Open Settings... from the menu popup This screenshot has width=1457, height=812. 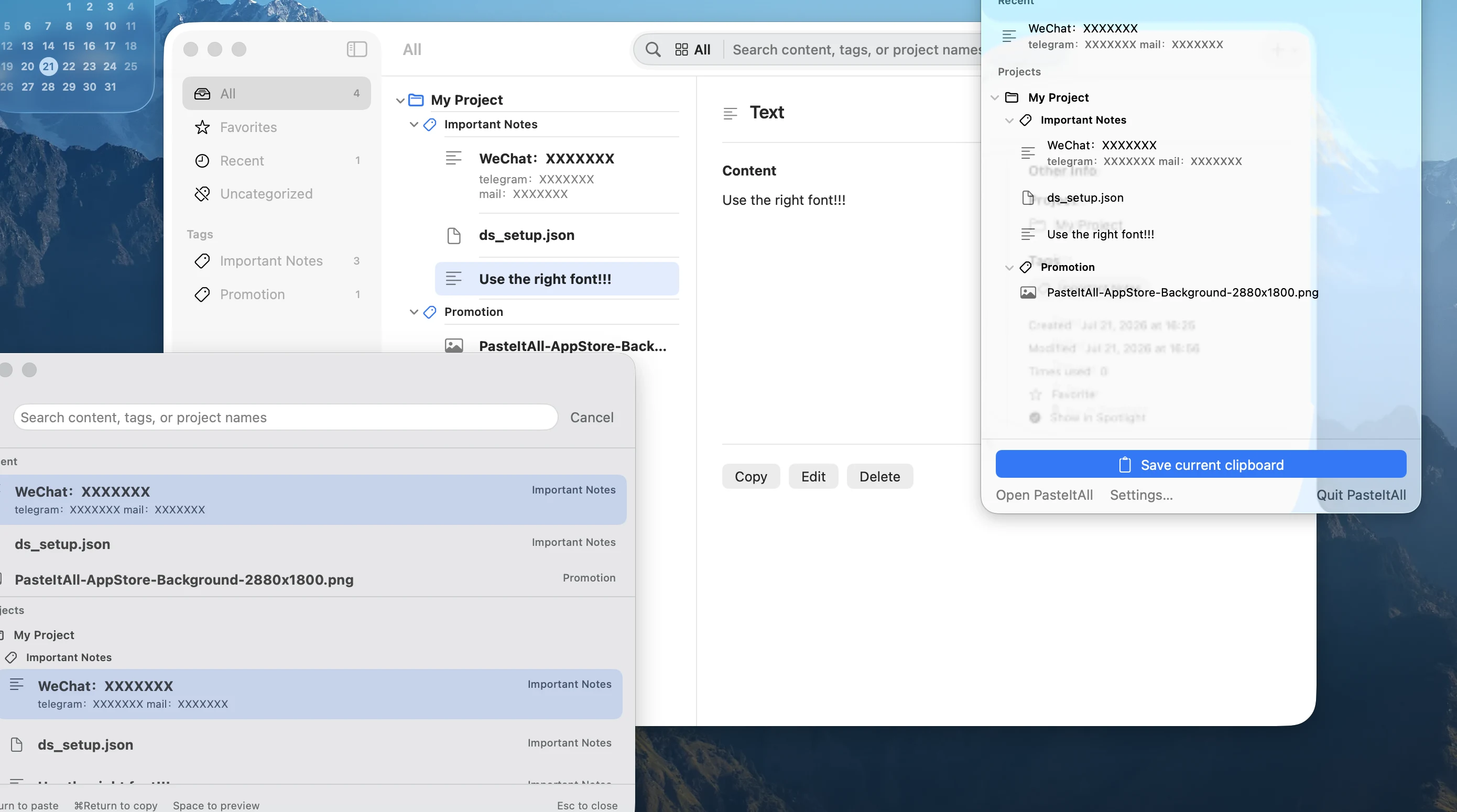1141,495
